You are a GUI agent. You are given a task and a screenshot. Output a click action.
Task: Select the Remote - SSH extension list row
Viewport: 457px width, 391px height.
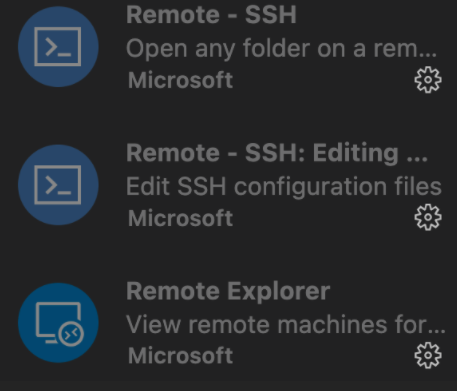click(x=228, y=47)
